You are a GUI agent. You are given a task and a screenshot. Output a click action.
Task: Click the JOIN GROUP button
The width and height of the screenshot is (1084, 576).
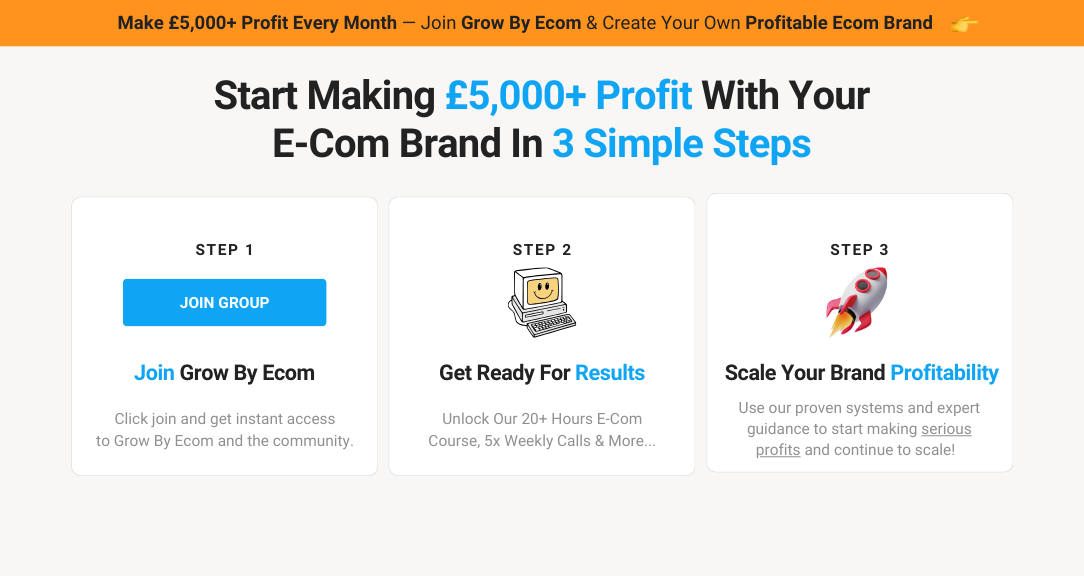[x=224, y=302]
